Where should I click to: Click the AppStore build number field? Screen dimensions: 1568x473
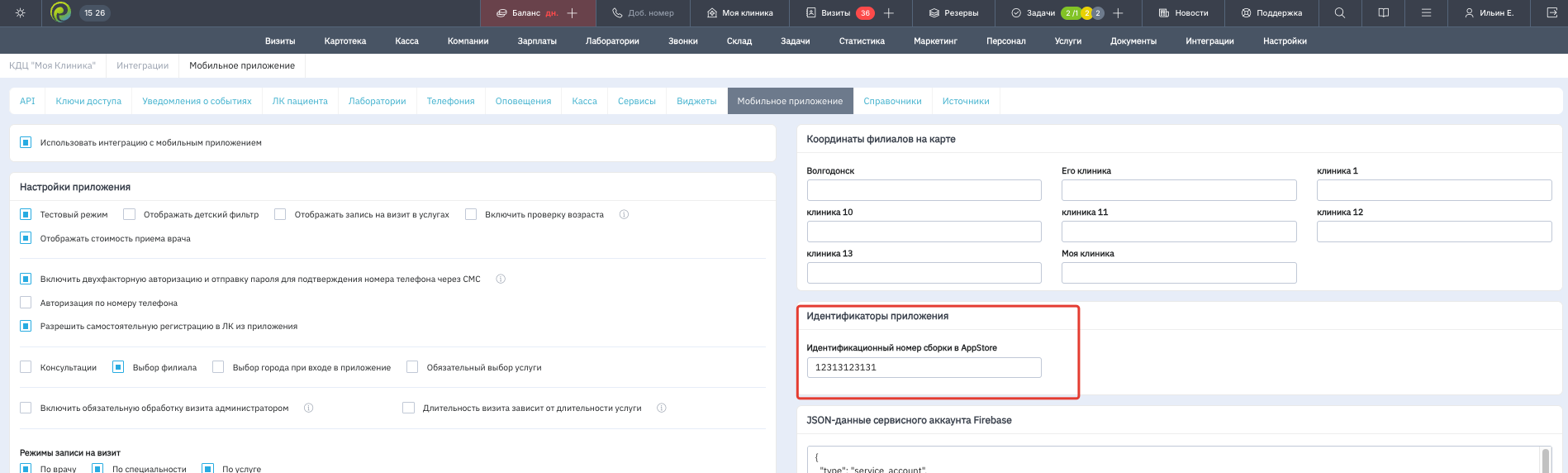point(924,367)
